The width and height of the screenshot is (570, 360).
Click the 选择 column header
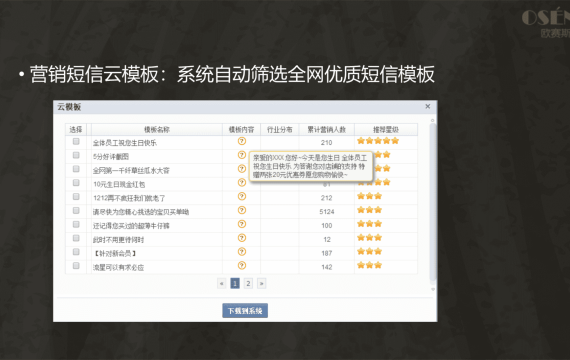pos(76,129)
